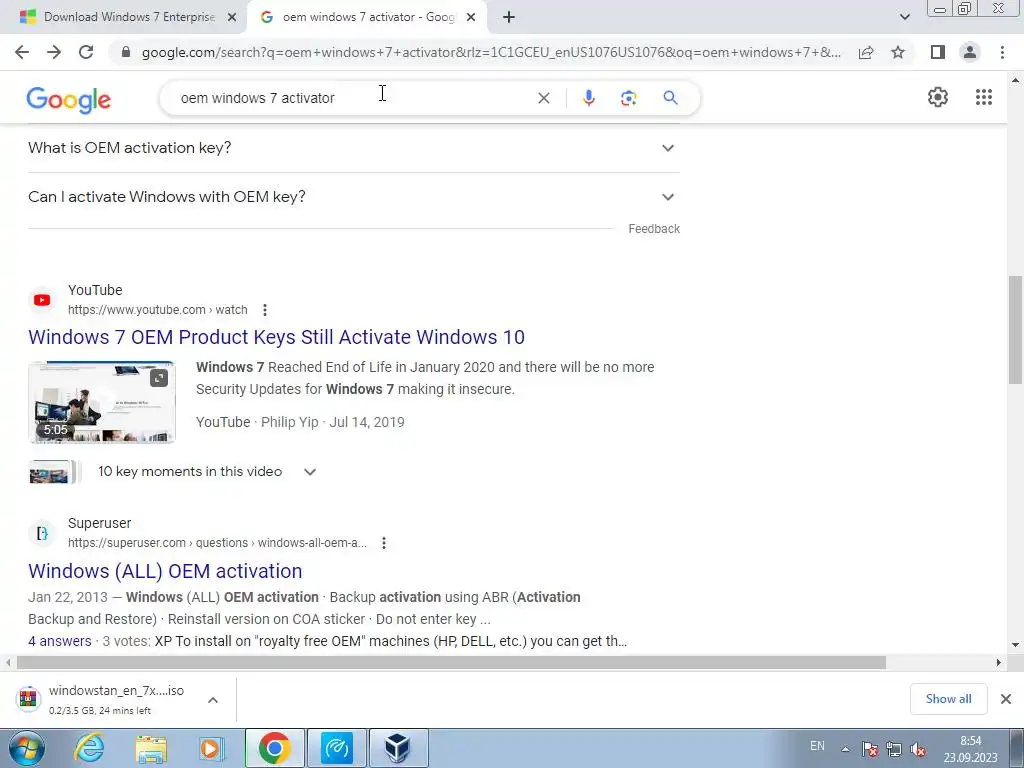This screenshot has height=768, width=1024.
Task: Open the Chrome side panel
Action: point(938,52)
